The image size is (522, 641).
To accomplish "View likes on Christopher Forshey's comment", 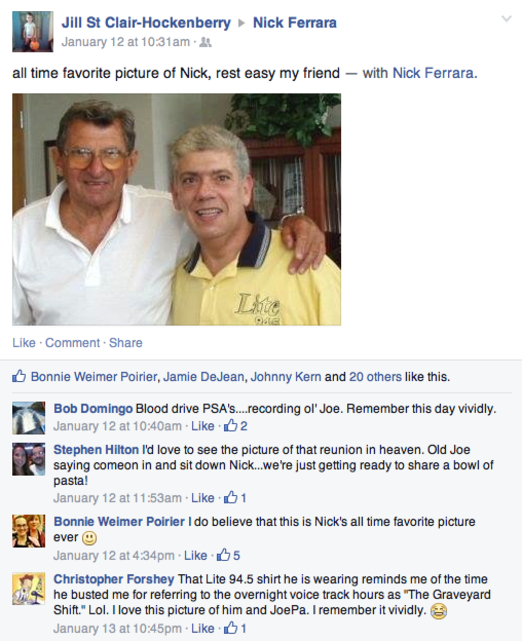I will pyautogui.click(x=235, y=628).
